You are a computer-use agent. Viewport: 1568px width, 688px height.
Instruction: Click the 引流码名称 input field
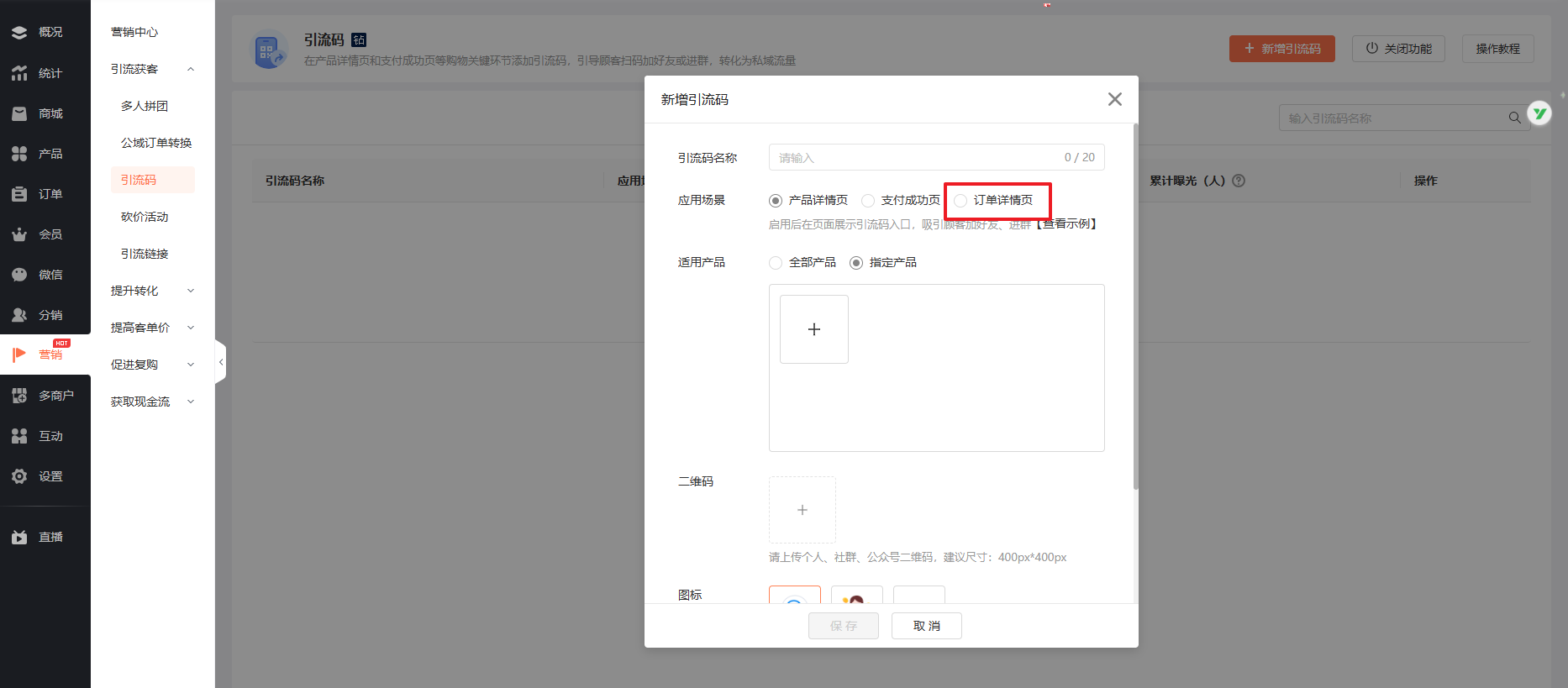916,158
